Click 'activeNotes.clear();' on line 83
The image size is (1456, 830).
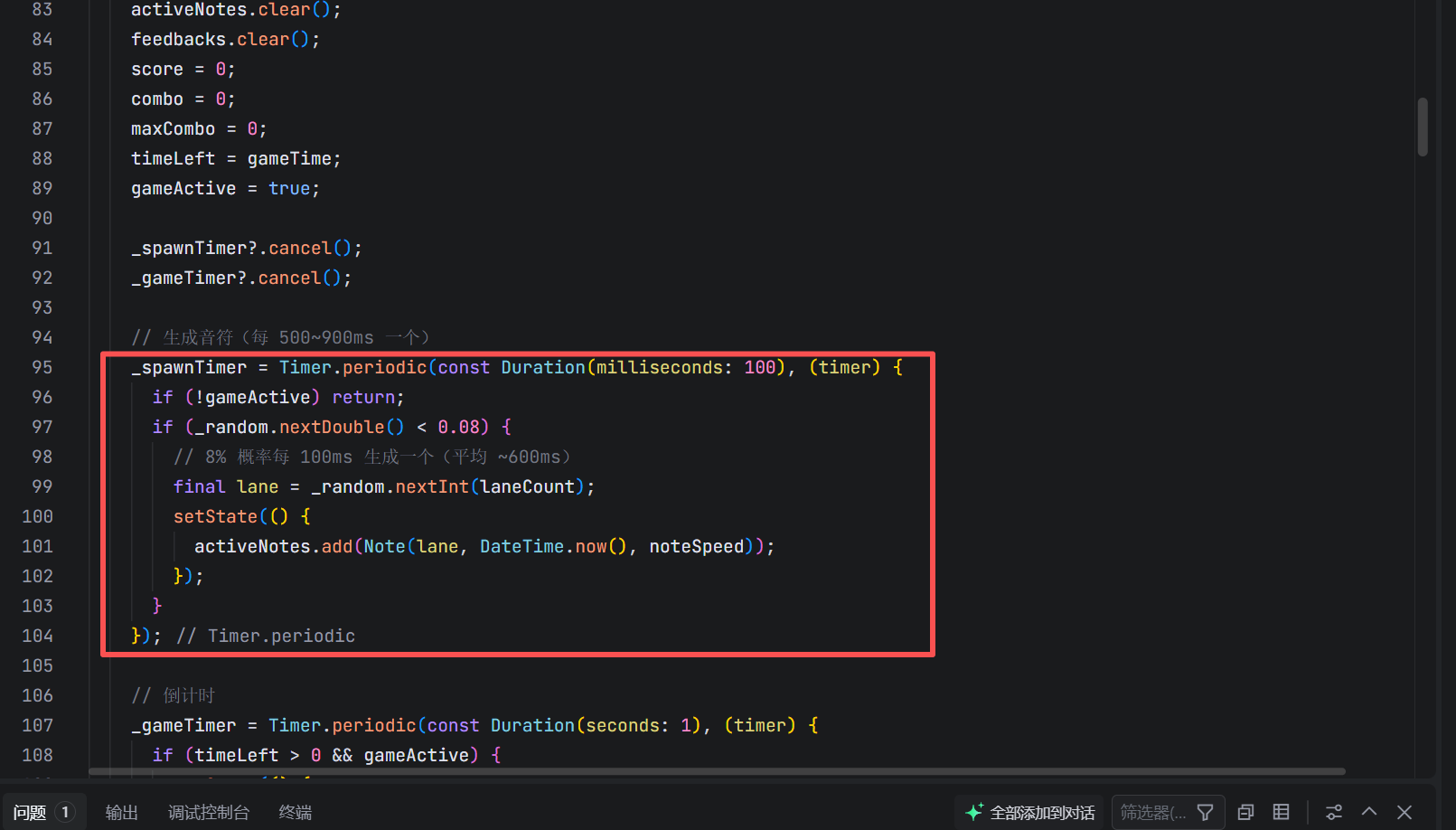[236, 10]
